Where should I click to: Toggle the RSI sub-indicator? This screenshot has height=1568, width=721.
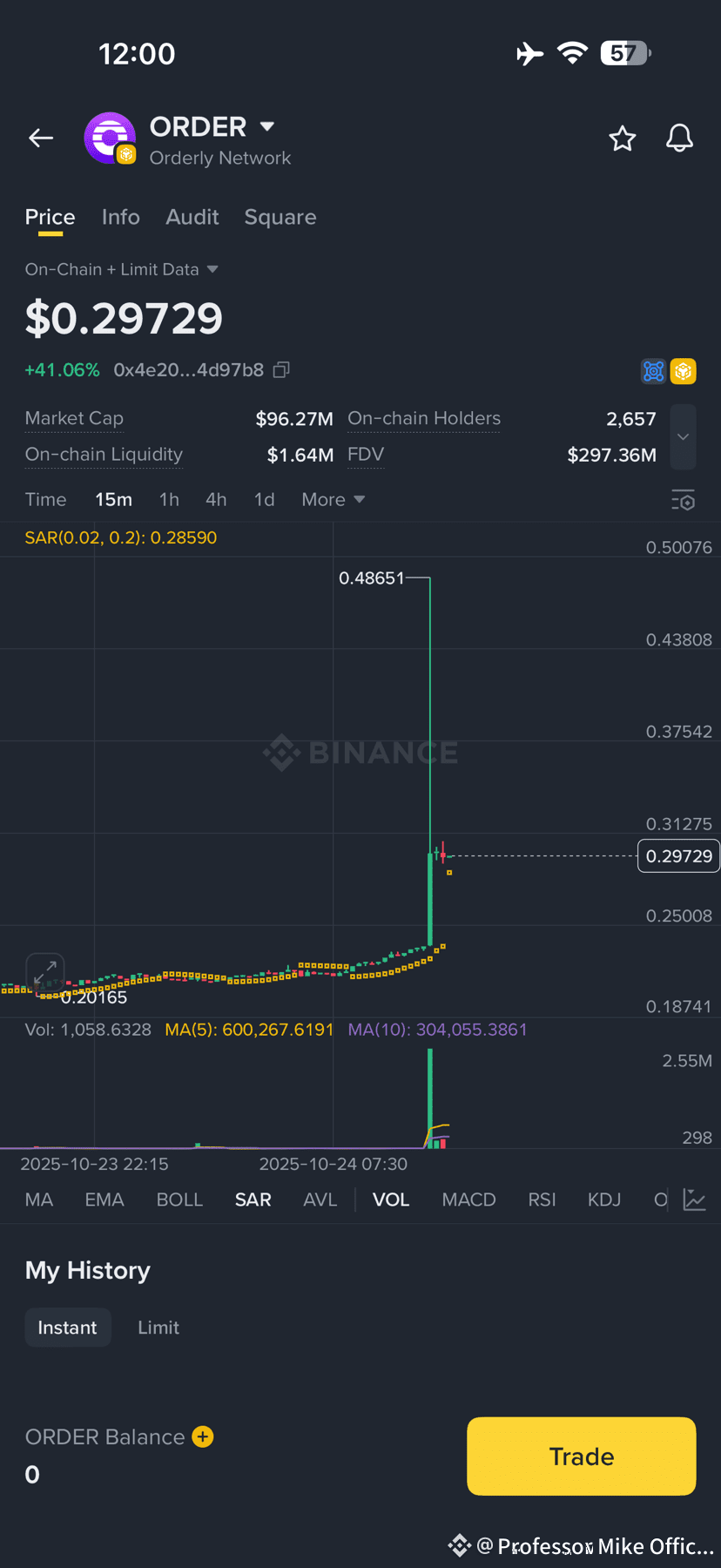[x=542, y=1200]
